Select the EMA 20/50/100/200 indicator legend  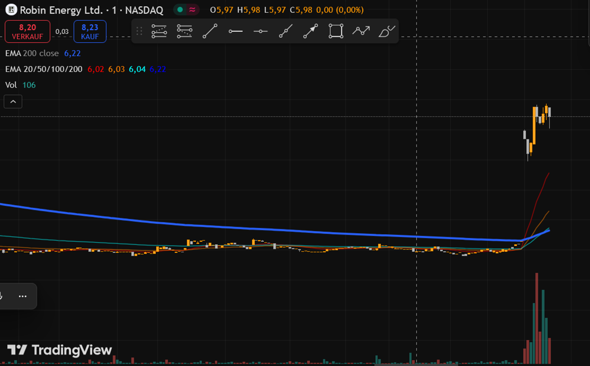pyautogui.click(x=44, y=69)
